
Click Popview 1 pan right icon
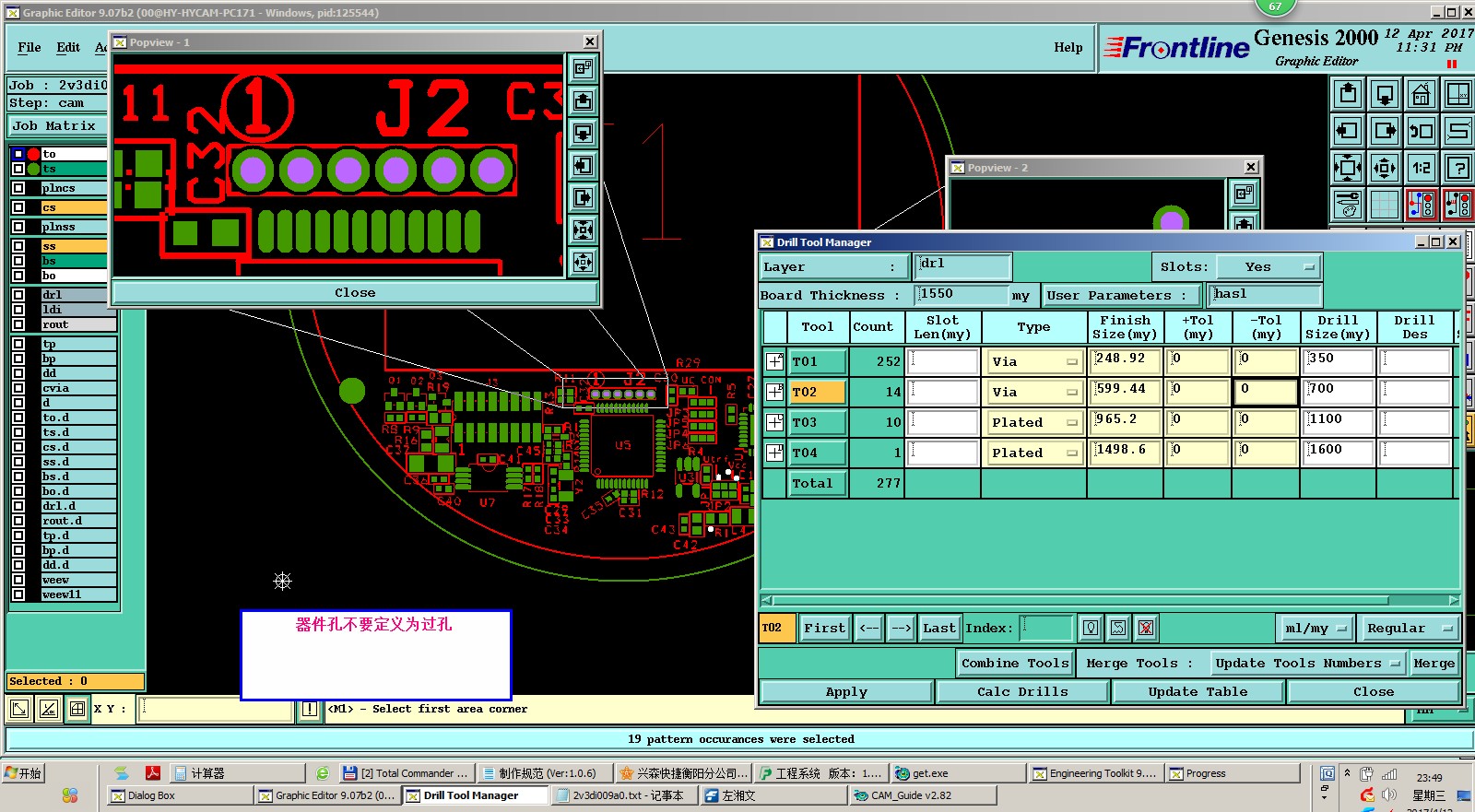pyautogui.click(x=583, y=197)
